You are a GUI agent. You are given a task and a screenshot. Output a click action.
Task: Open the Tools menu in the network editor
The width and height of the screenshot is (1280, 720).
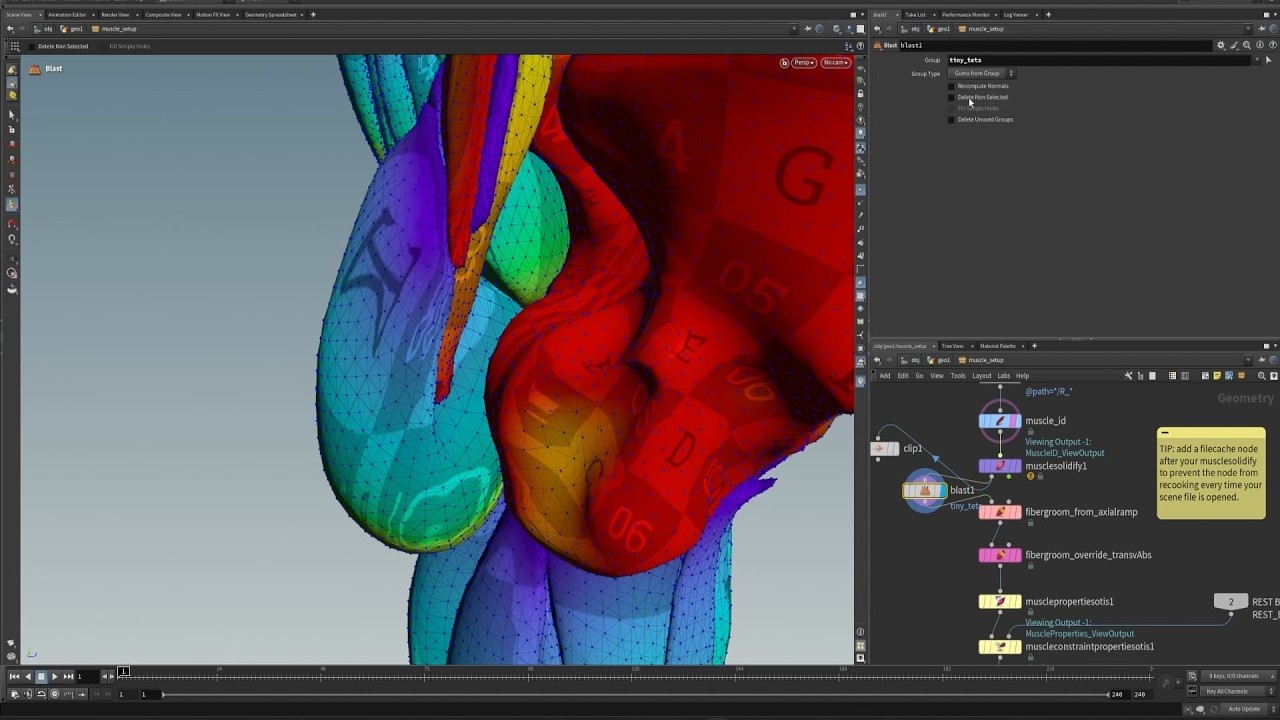pyautogui.click(x=958, y=376)
